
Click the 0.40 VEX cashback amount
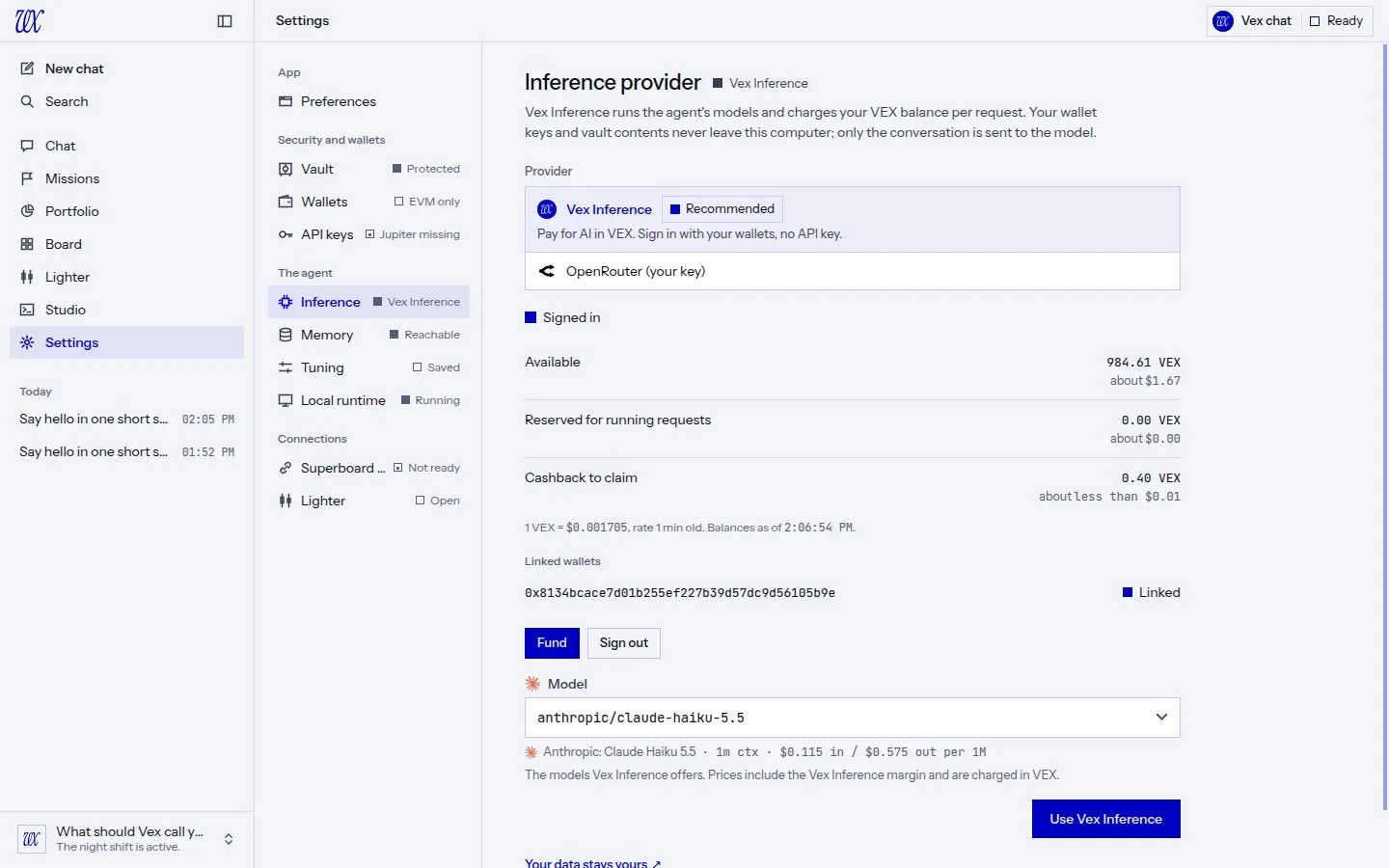pos(1151,478)
